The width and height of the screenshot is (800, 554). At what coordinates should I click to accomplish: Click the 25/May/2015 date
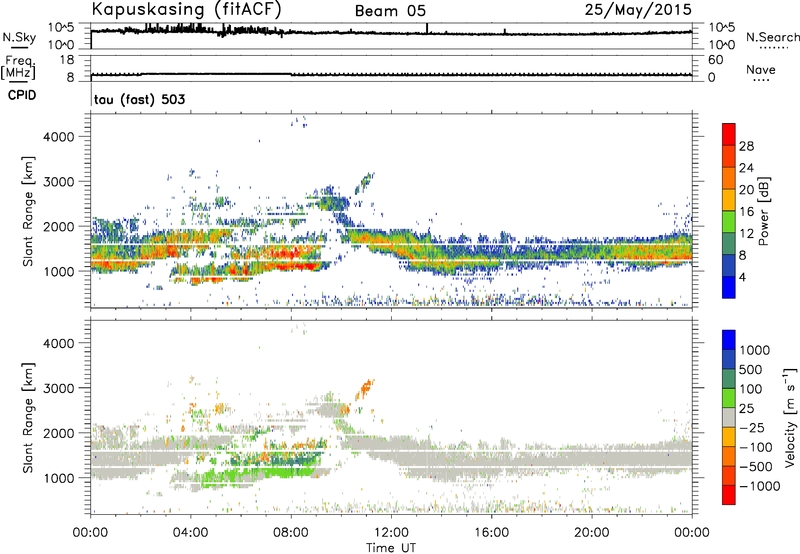point(638,9)
